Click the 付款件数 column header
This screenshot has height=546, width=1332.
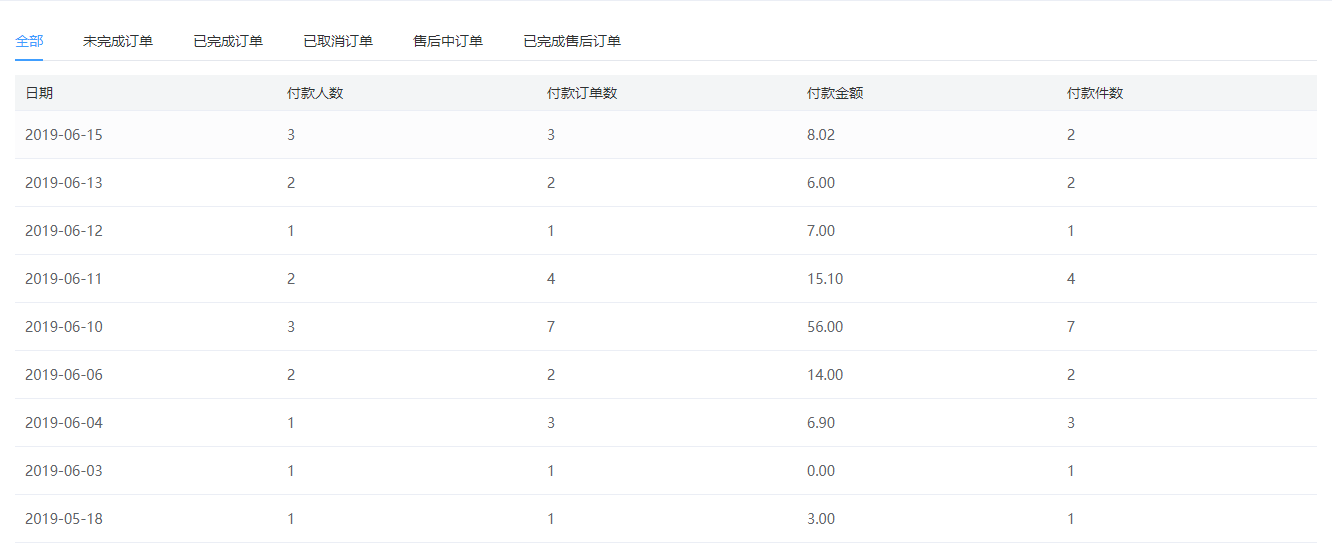pos(1095,93)
